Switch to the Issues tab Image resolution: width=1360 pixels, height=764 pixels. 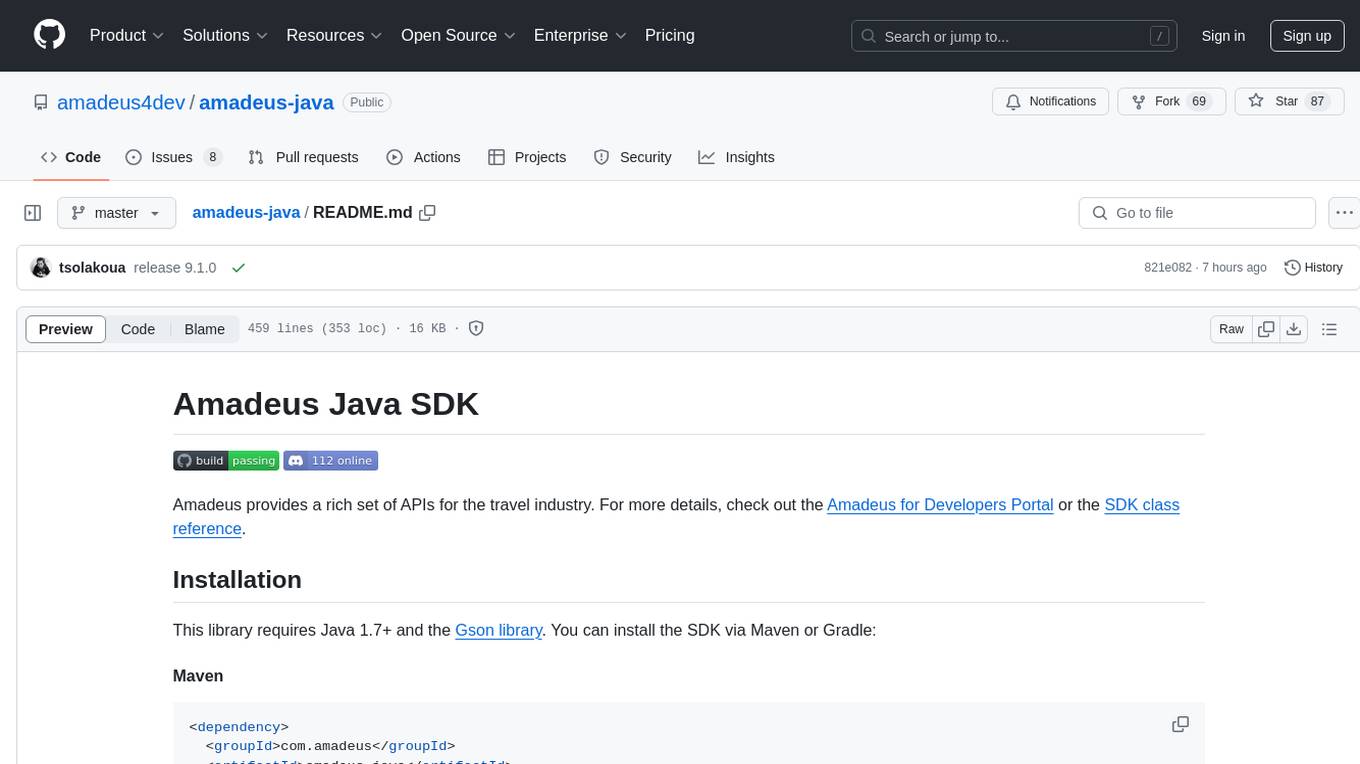(173, 157)
